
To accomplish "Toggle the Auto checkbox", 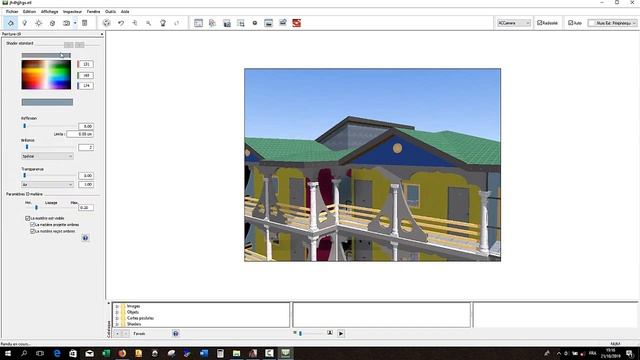I will pyautogui.click(x=570, y=23).
